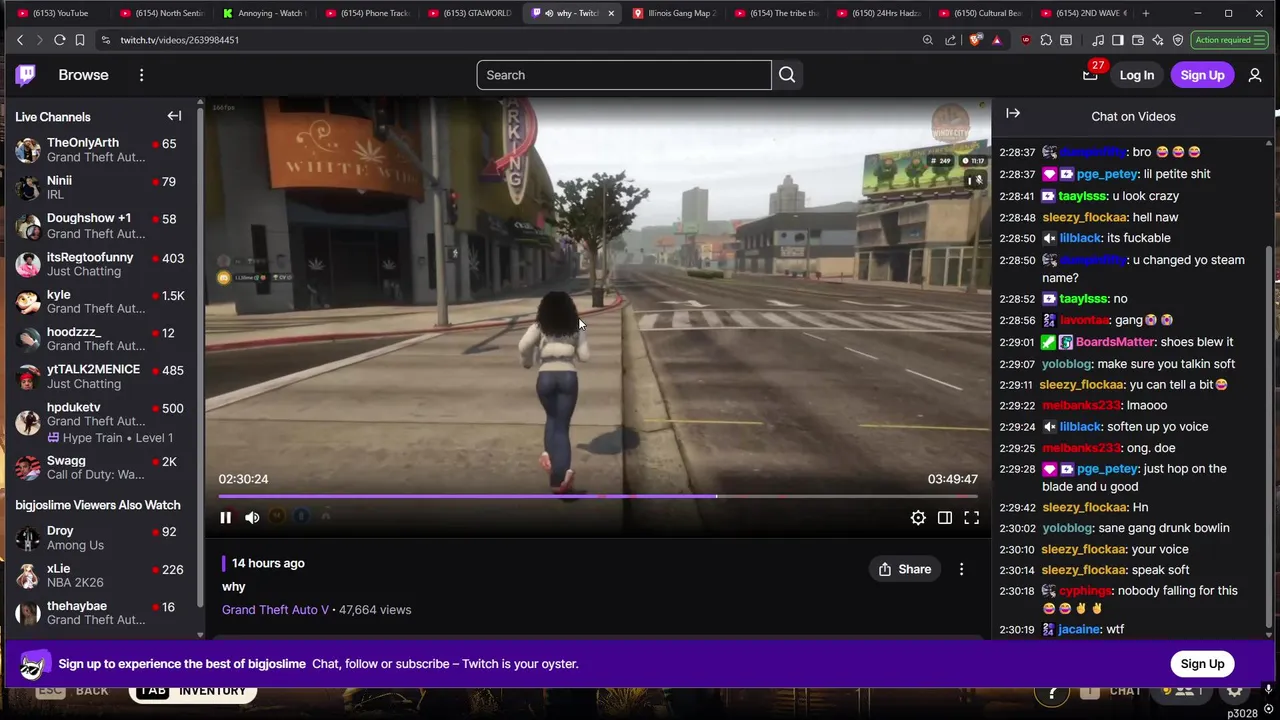Screen dimensions: 1280x720
Task: Click jacaine username in chat
Action: [x=1079, y=629]
